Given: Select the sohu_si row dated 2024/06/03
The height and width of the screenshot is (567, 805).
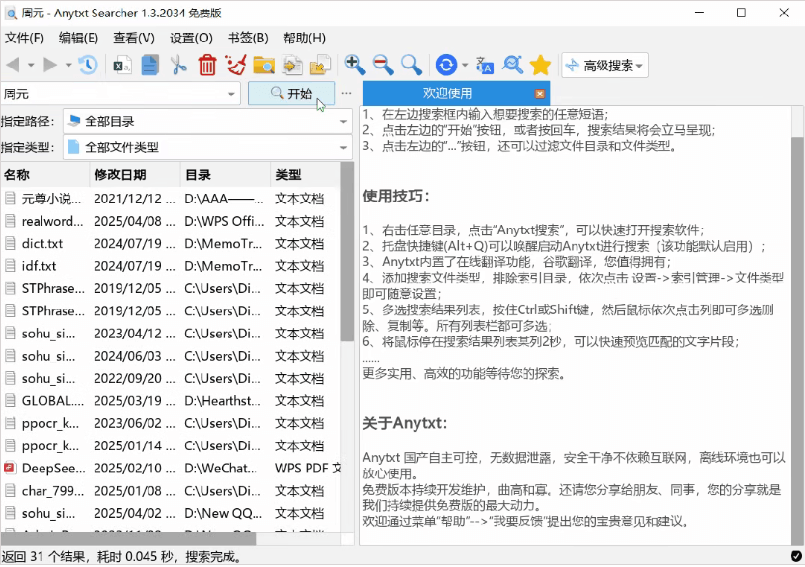Looking at the screenshot, I should pos(170,356).
